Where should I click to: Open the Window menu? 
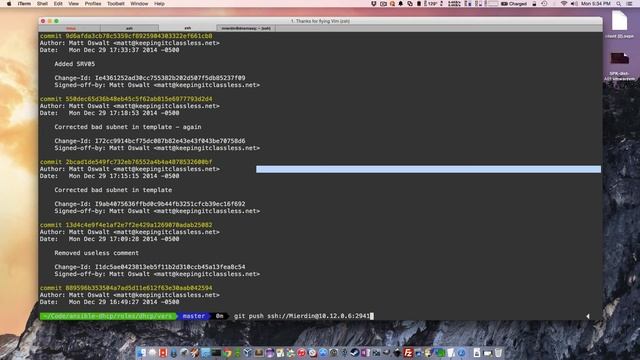point(139,4)
